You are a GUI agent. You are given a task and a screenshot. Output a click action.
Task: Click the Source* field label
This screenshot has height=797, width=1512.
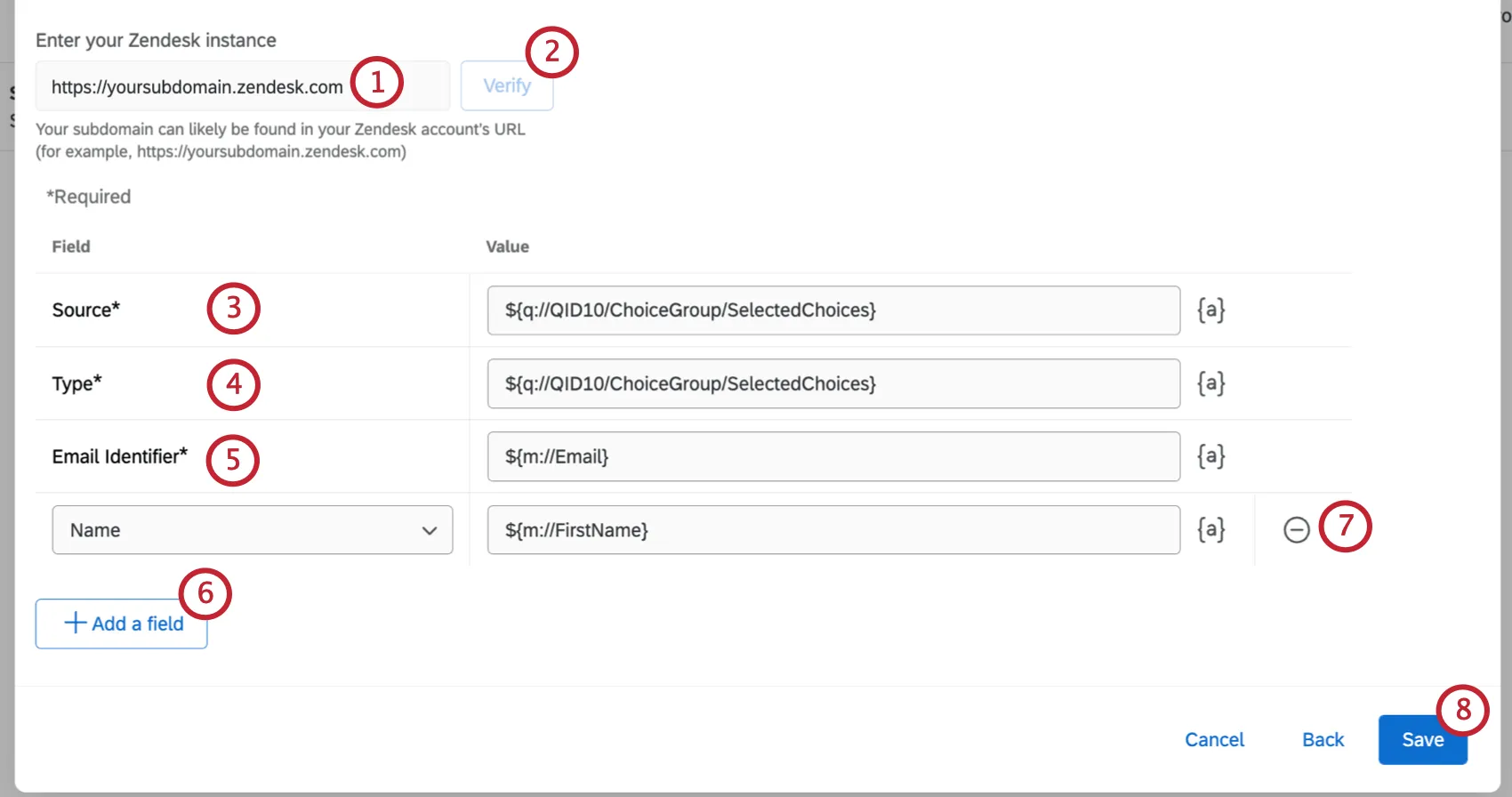pos(86,310)
